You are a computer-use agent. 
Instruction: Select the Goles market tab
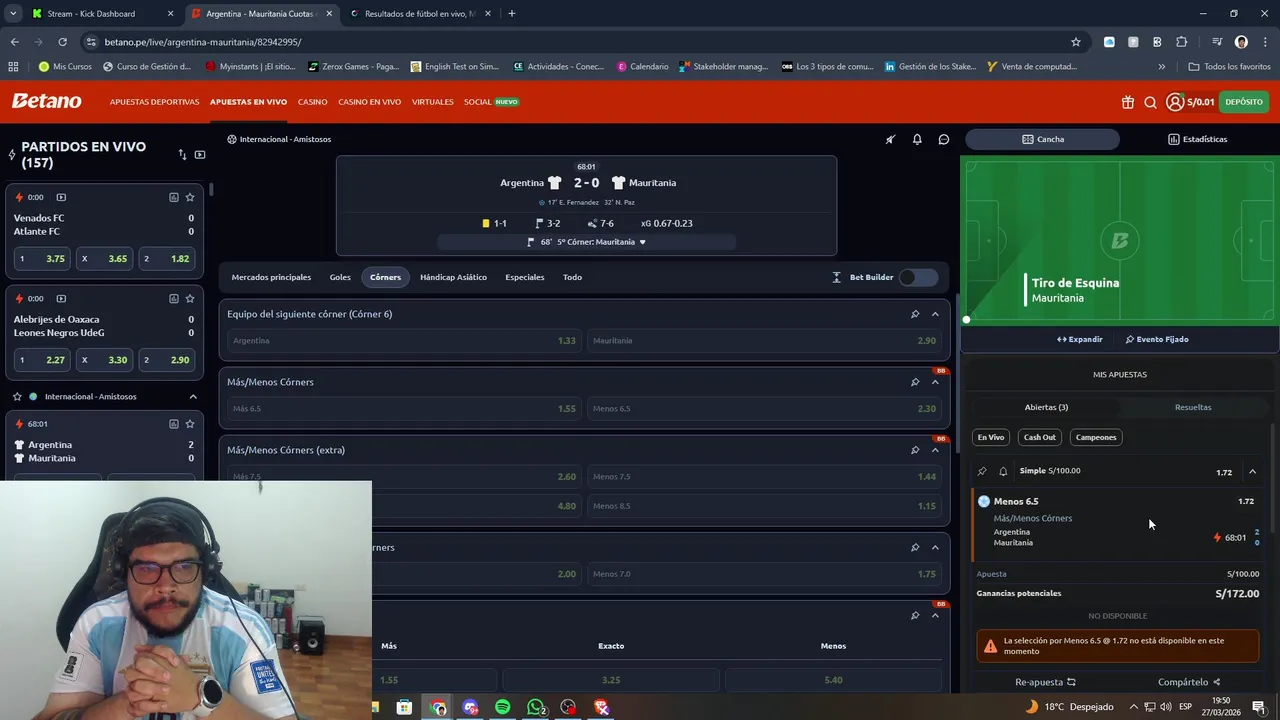340,277
